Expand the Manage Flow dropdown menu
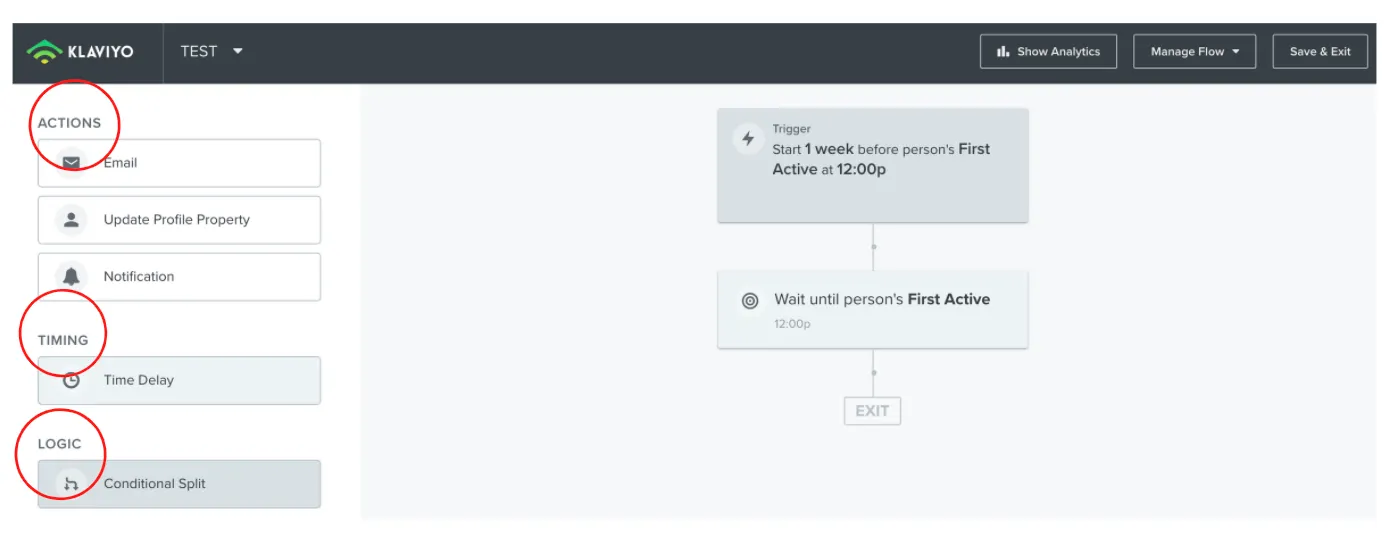The image size is (1388, 542). click(1236, 52)
